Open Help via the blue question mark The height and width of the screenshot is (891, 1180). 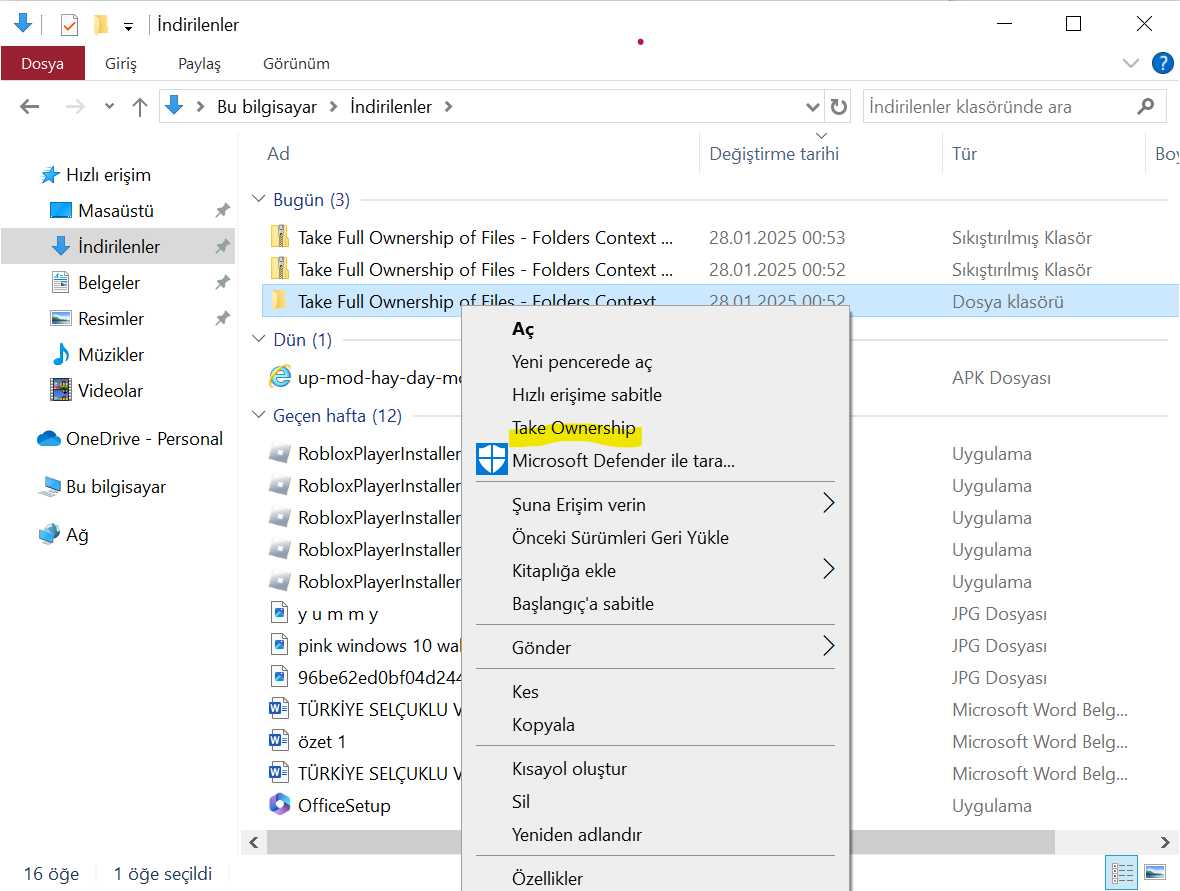[1163, 63]
